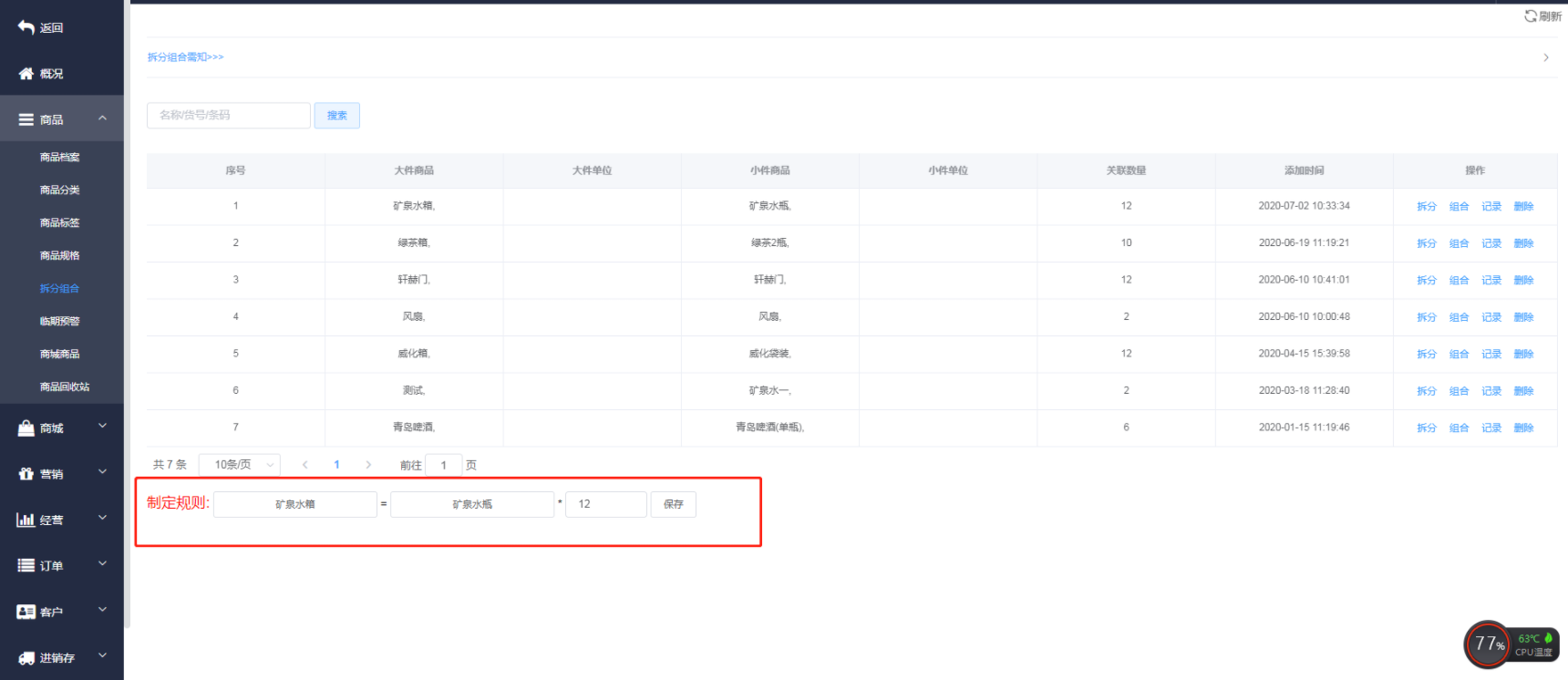Screen dimensions: 1568x680
Task: Go to the next page arrow
Action: [368, 465]
